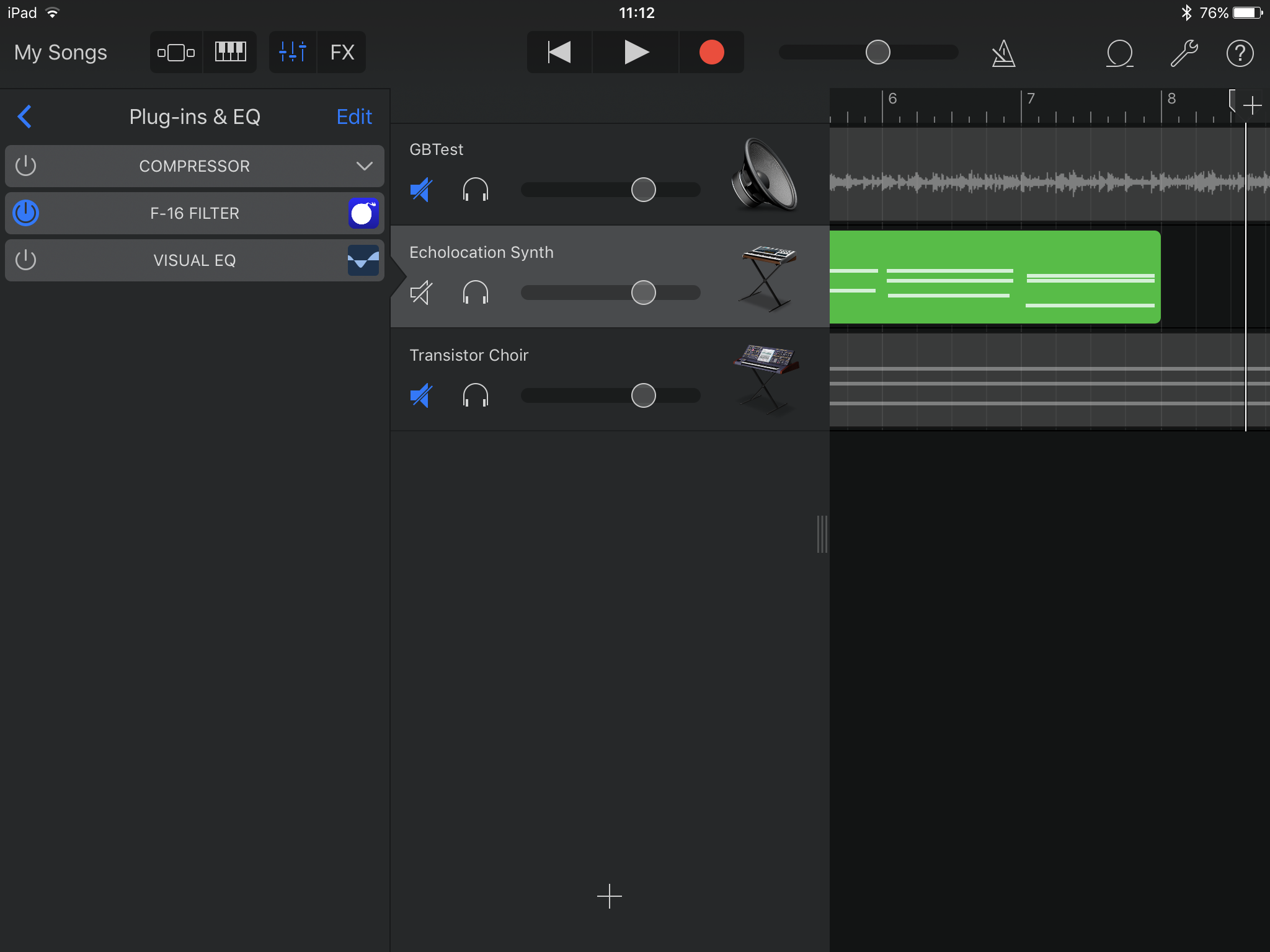This screenshot has width=1270, height=952.
Task: Tap the GBTest speaker instrument icon
Action: coord(765,175)
